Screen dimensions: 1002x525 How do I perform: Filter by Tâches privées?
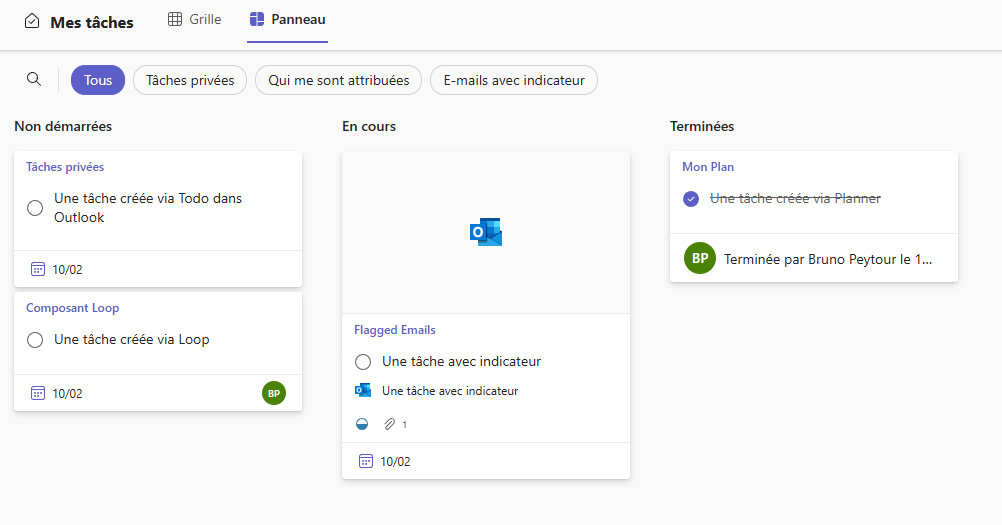(190, 80)
